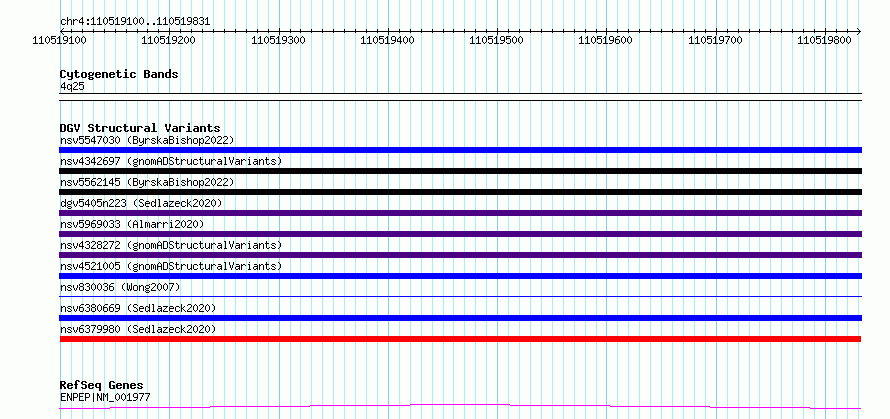This screenshot has width=890, height=419.
Task: Click the chr4:110519100..110519831 region label
Action: (135, 22)
